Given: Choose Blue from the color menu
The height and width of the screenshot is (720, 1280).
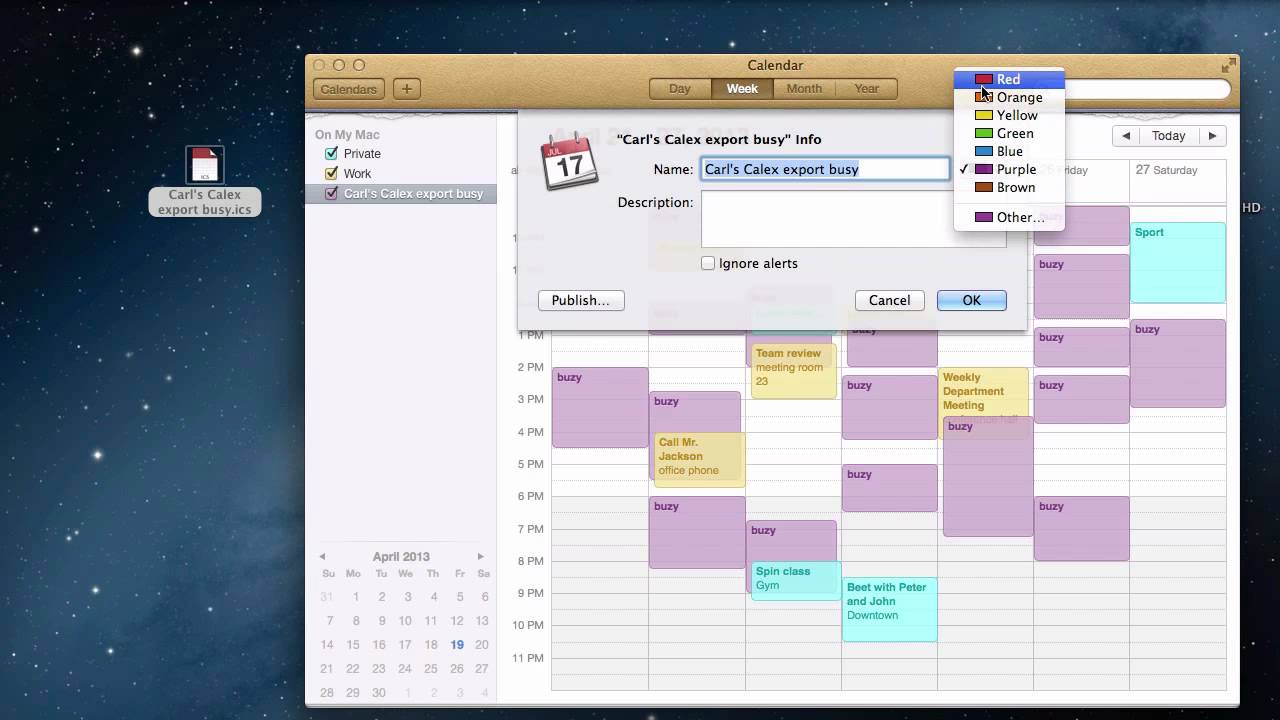Looking at the screenshot, I should [x=1009, y=151].
